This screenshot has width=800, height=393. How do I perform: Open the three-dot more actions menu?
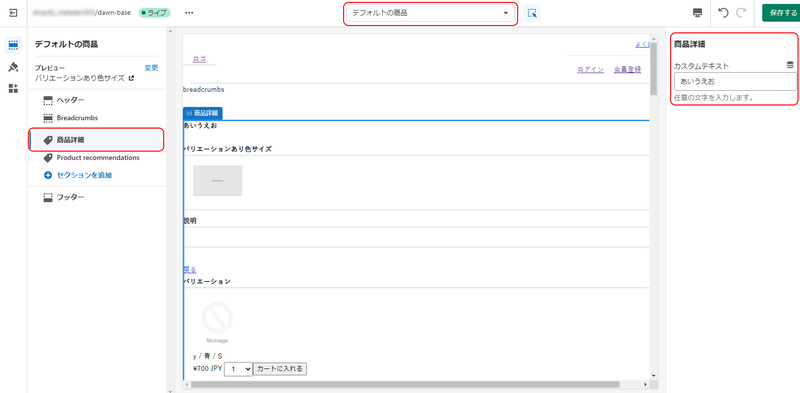click(x=189, y=13)
